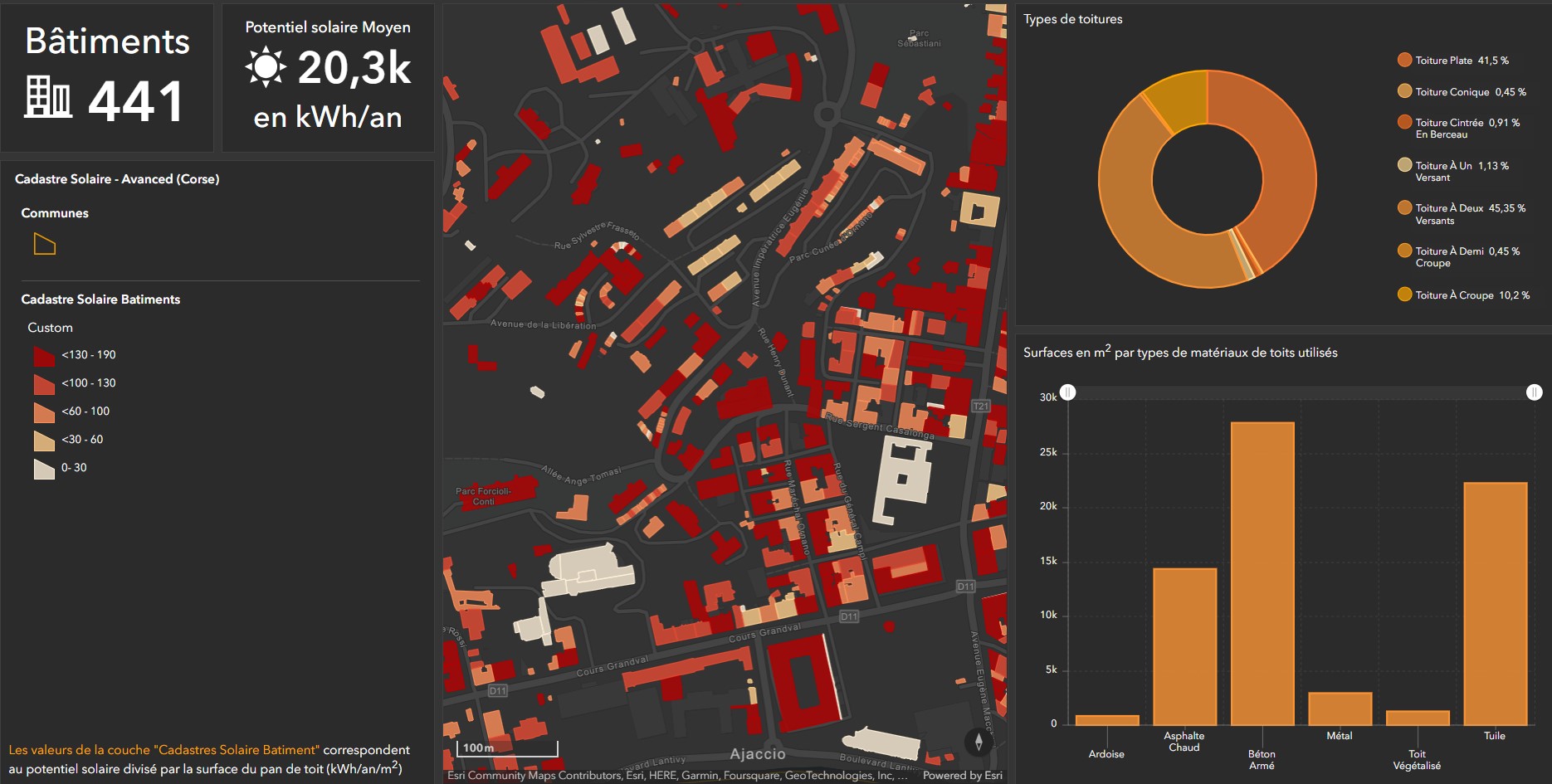Click the buildings count icon

pos(48,97)
